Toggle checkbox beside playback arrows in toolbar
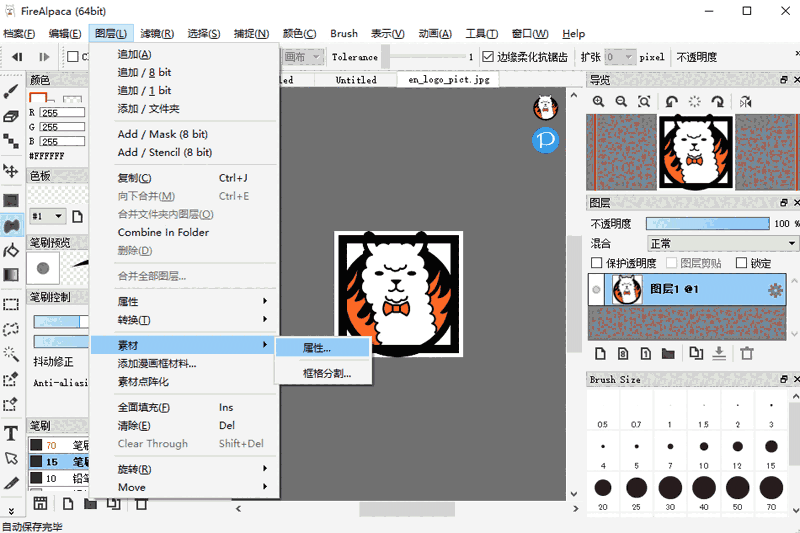This screenshot has width=800, height=533. pyautogui.click(x=72, y=57)
